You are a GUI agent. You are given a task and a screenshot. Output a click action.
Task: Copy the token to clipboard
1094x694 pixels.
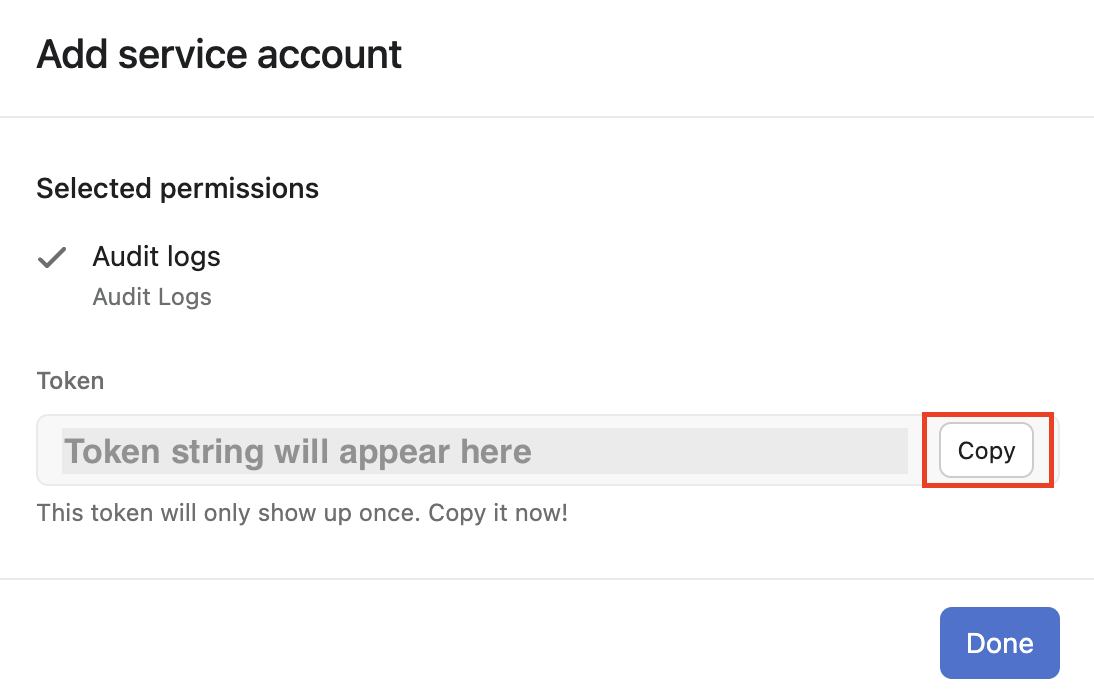[x=985, y=451]
